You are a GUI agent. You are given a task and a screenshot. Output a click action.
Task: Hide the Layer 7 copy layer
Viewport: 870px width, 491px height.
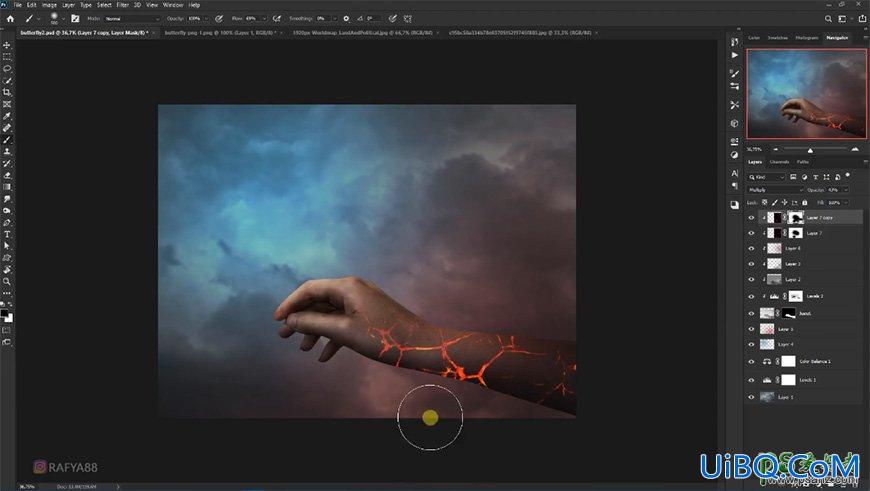click(x=751, y=217)
